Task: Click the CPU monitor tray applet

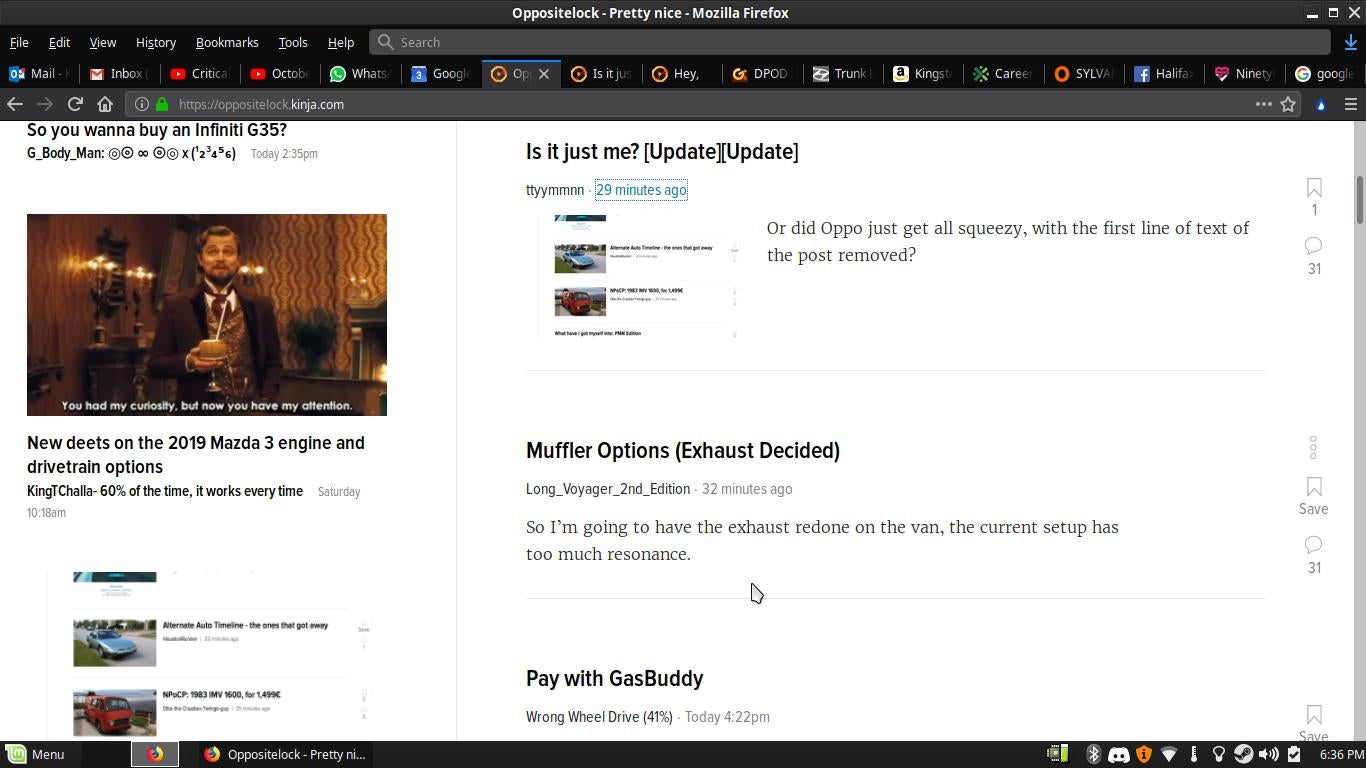Action: coord(1058,754)
